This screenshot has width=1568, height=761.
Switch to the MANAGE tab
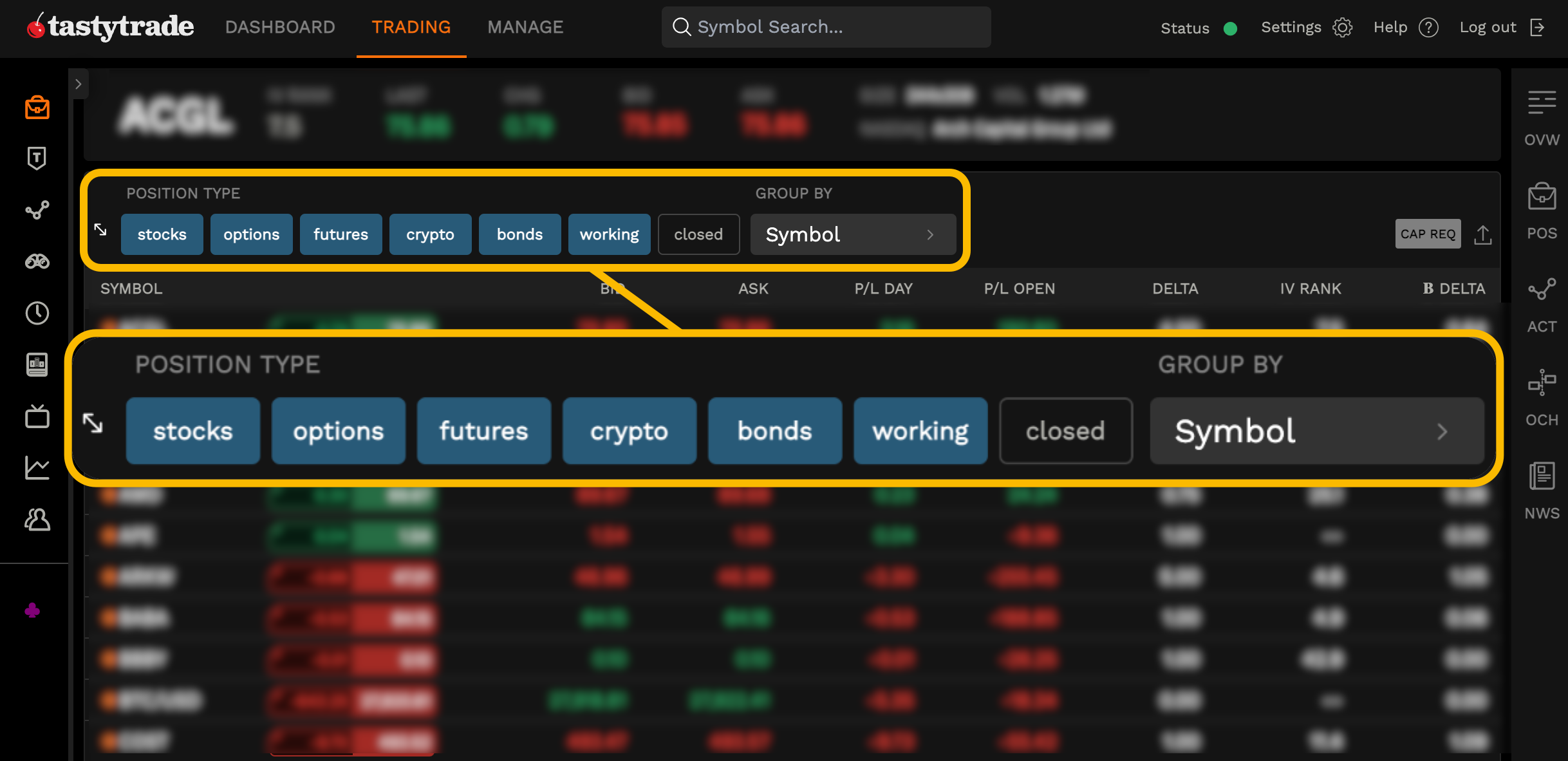(525, 27)
